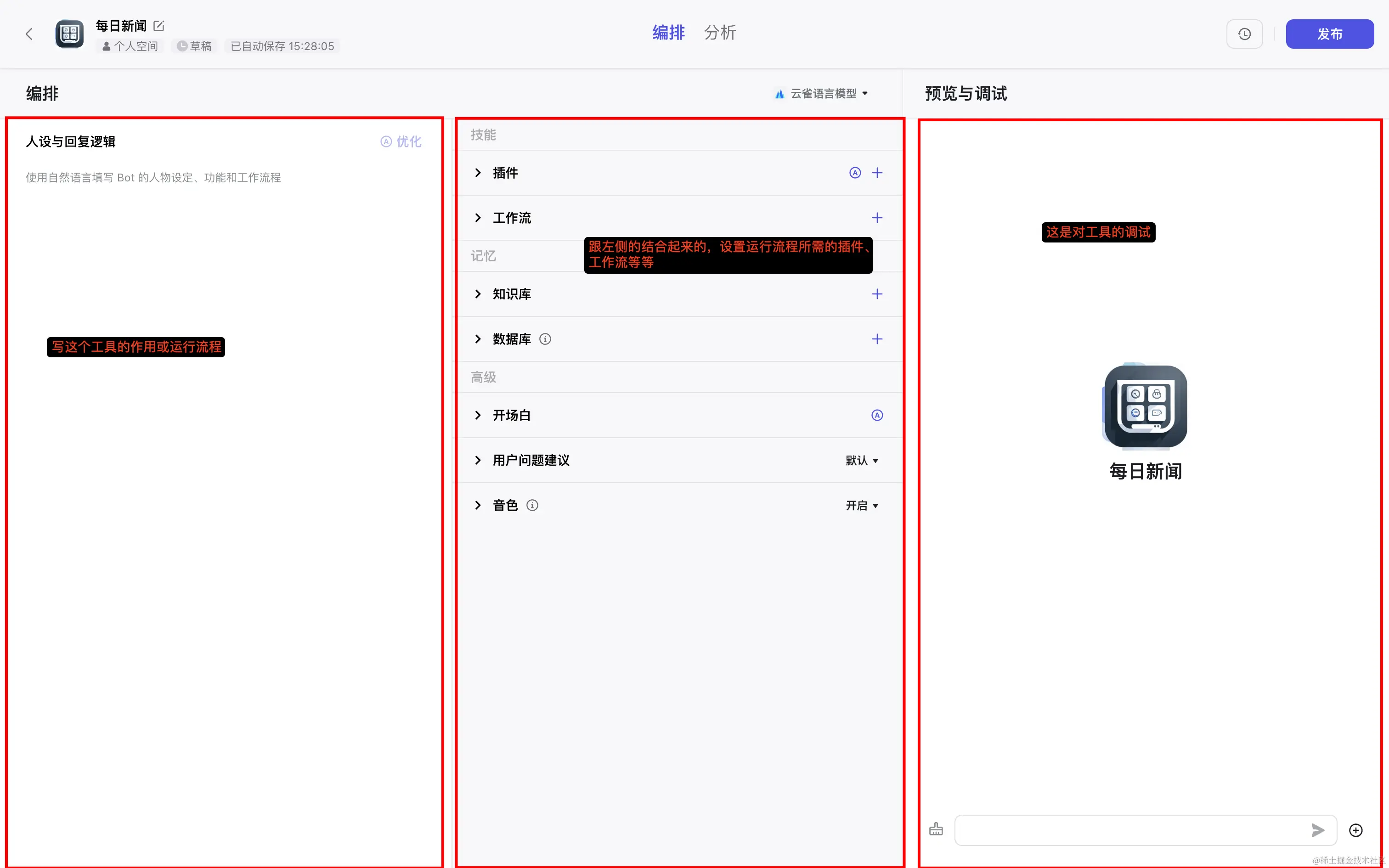This screenshot has height=868, width=1389.
Task: Open the version history clock icon
Action: (1244, 34)
